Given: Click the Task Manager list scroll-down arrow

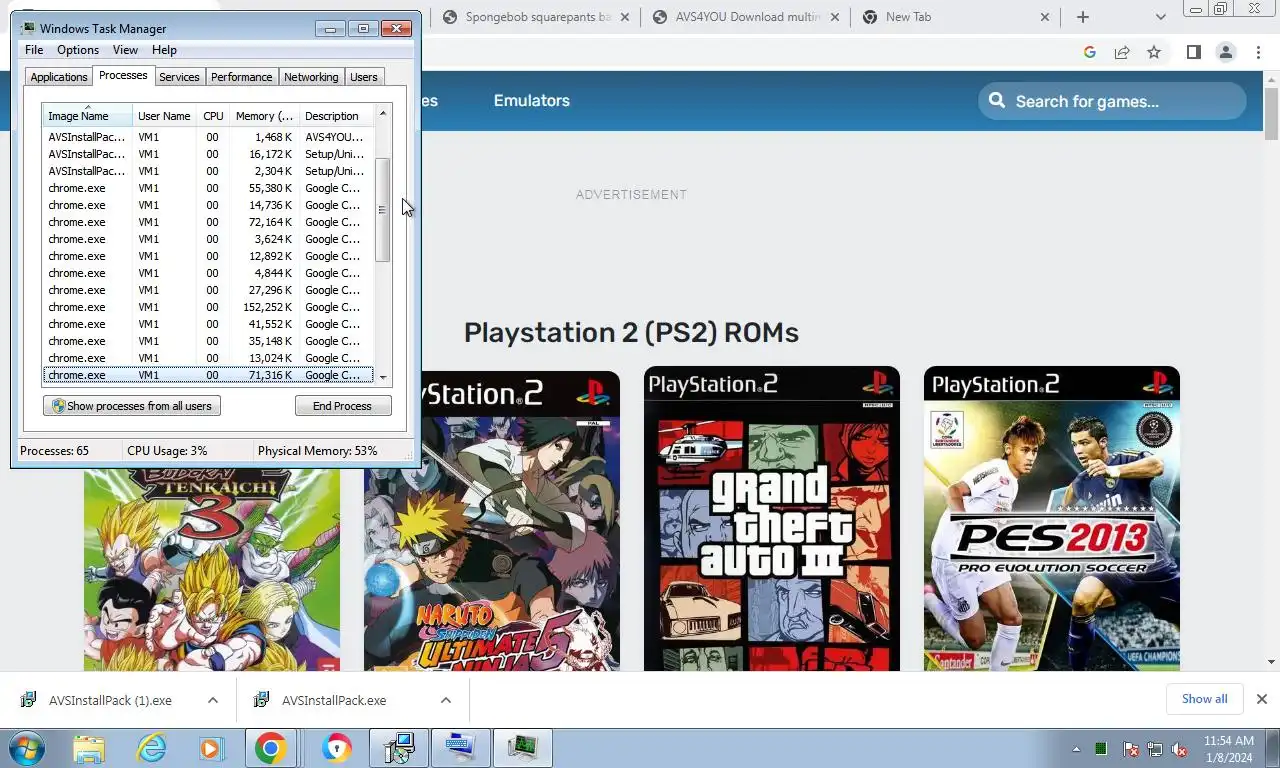Looking at the screenshot, I should 382,377.
